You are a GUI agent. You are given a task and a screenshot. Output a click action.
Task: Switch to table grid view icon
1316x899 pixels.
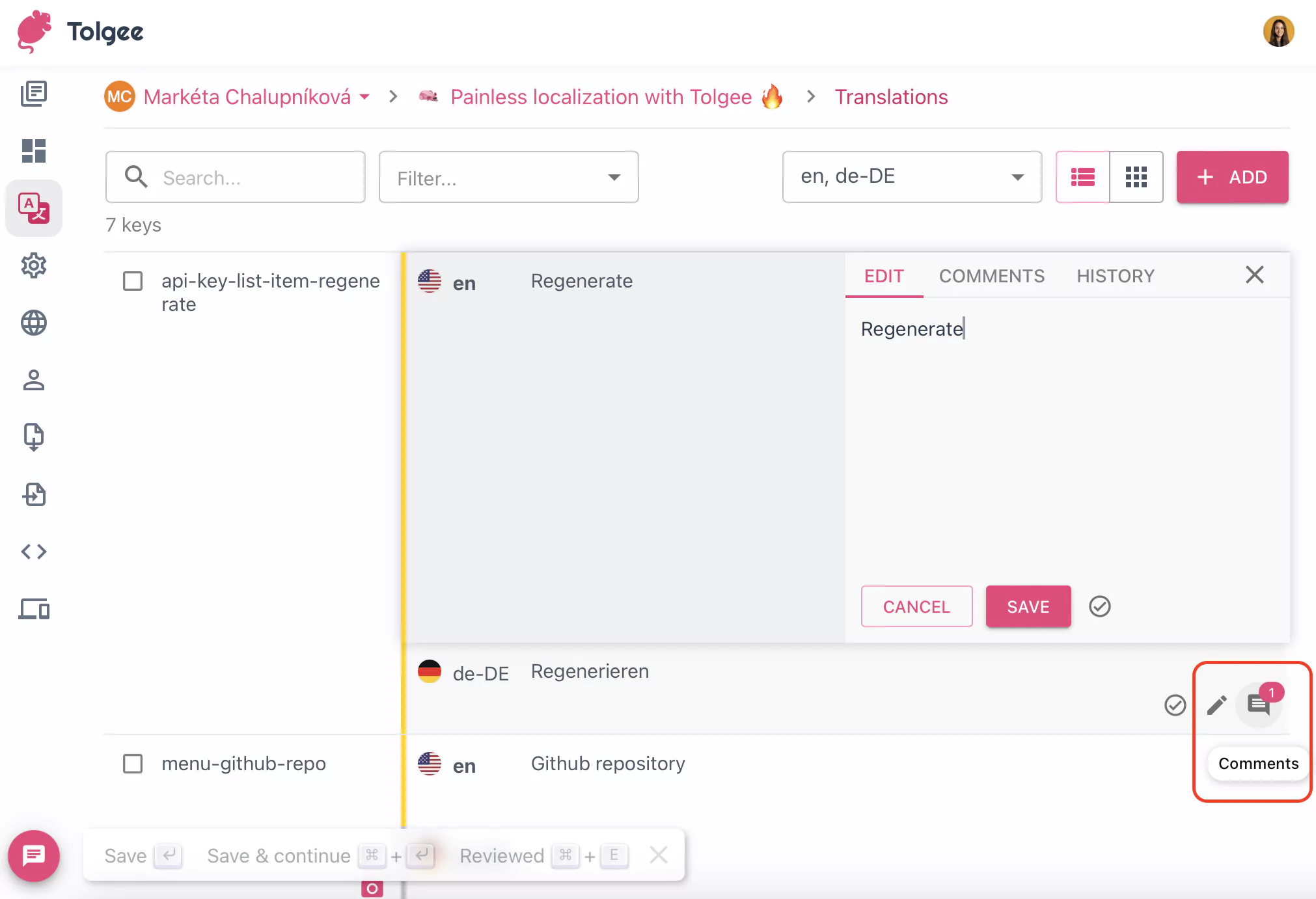coord(1136,177)
